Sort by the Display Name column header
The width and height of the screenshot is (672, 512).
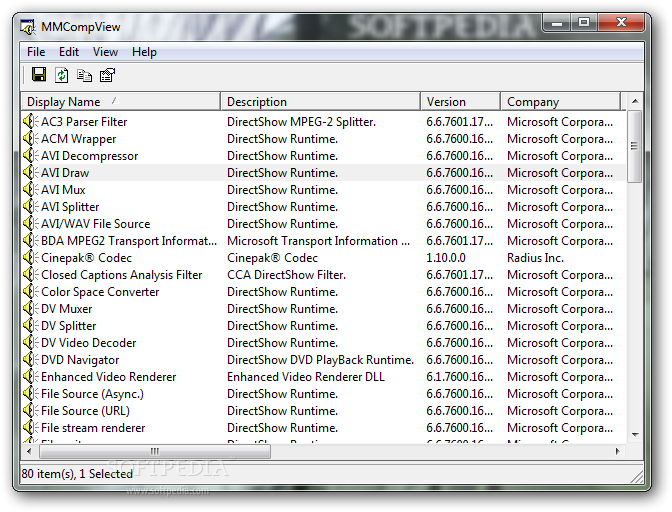(121, 102)
